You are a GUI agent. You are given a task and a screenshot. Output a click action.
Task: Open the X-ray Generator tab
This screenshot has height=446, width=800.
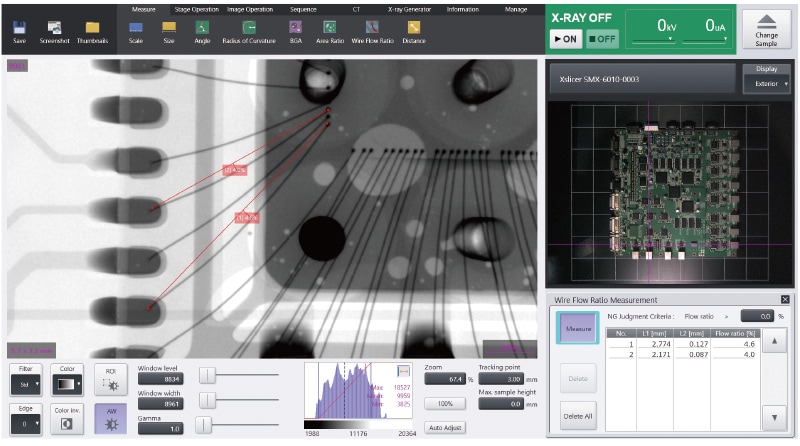tap(409, 9)
